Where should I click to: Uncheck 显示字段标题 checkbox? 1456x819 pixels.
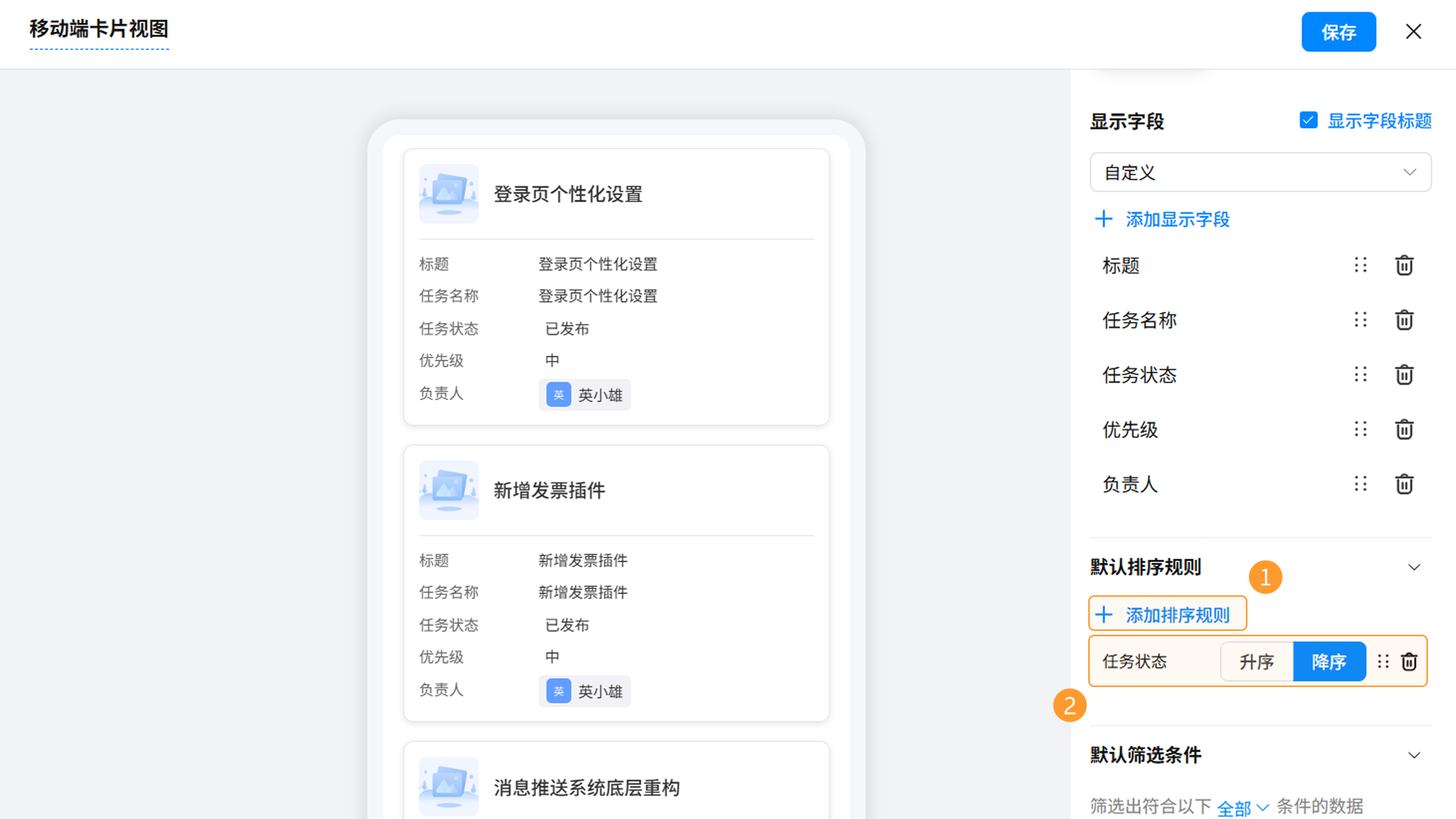coord(1309,121)
